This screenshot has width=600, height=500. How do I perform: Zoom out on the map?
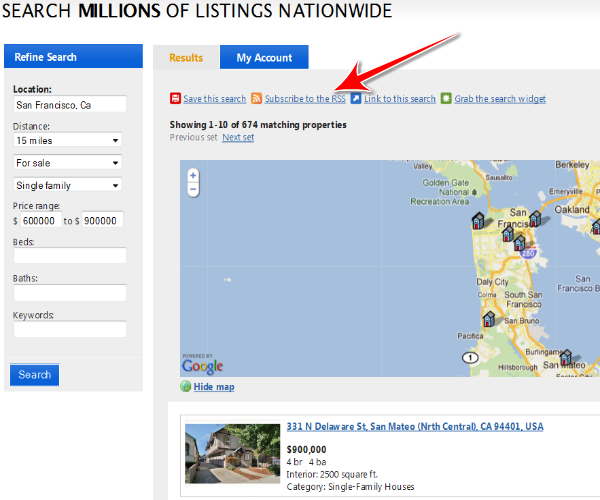193,190
